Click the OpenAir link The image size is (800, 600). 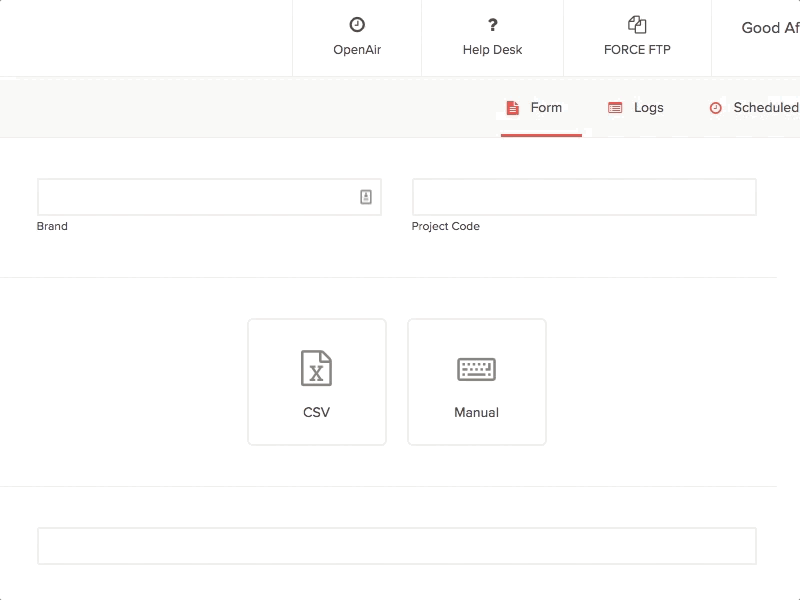[x=356, y=37]
